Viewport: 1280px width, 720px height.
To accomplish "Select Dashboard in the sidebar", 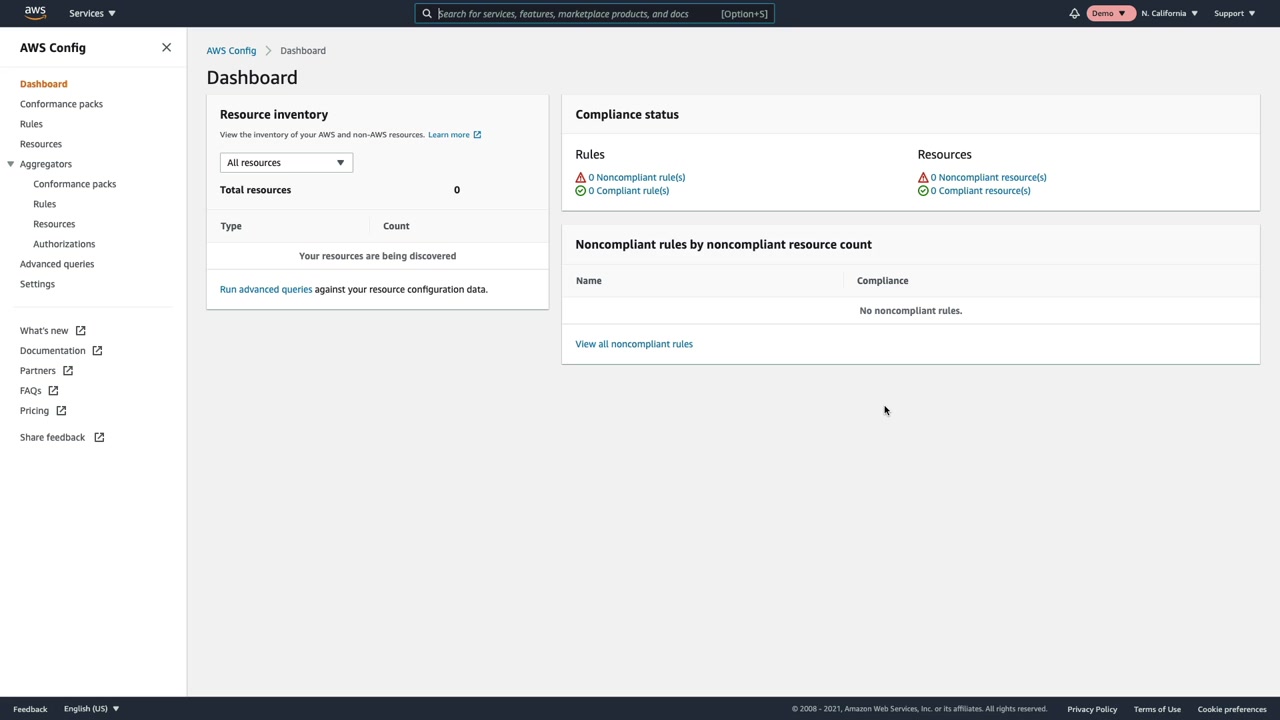I will pos(44,84).
